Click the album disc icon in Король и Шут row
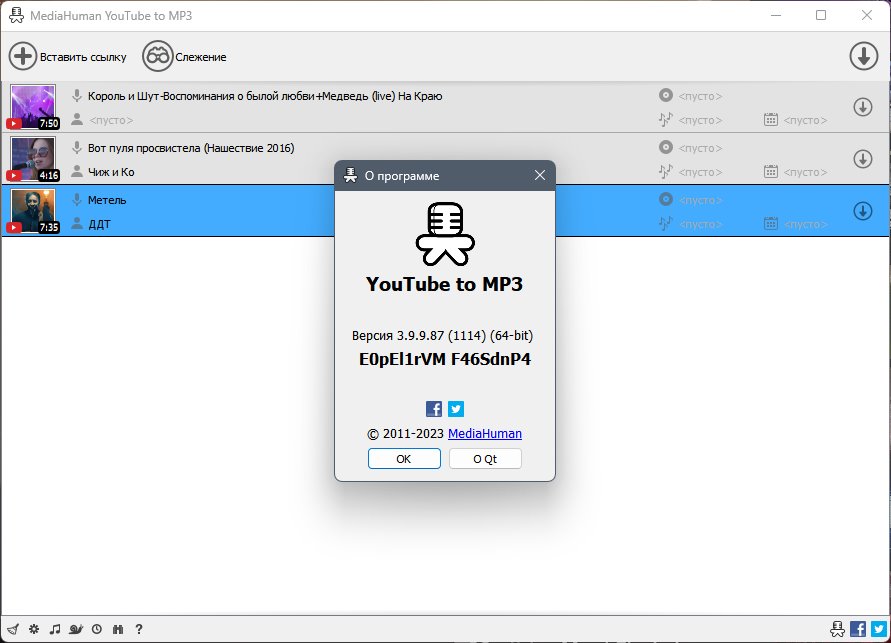This screenshot has height=643, width=891. click(665, 95)
